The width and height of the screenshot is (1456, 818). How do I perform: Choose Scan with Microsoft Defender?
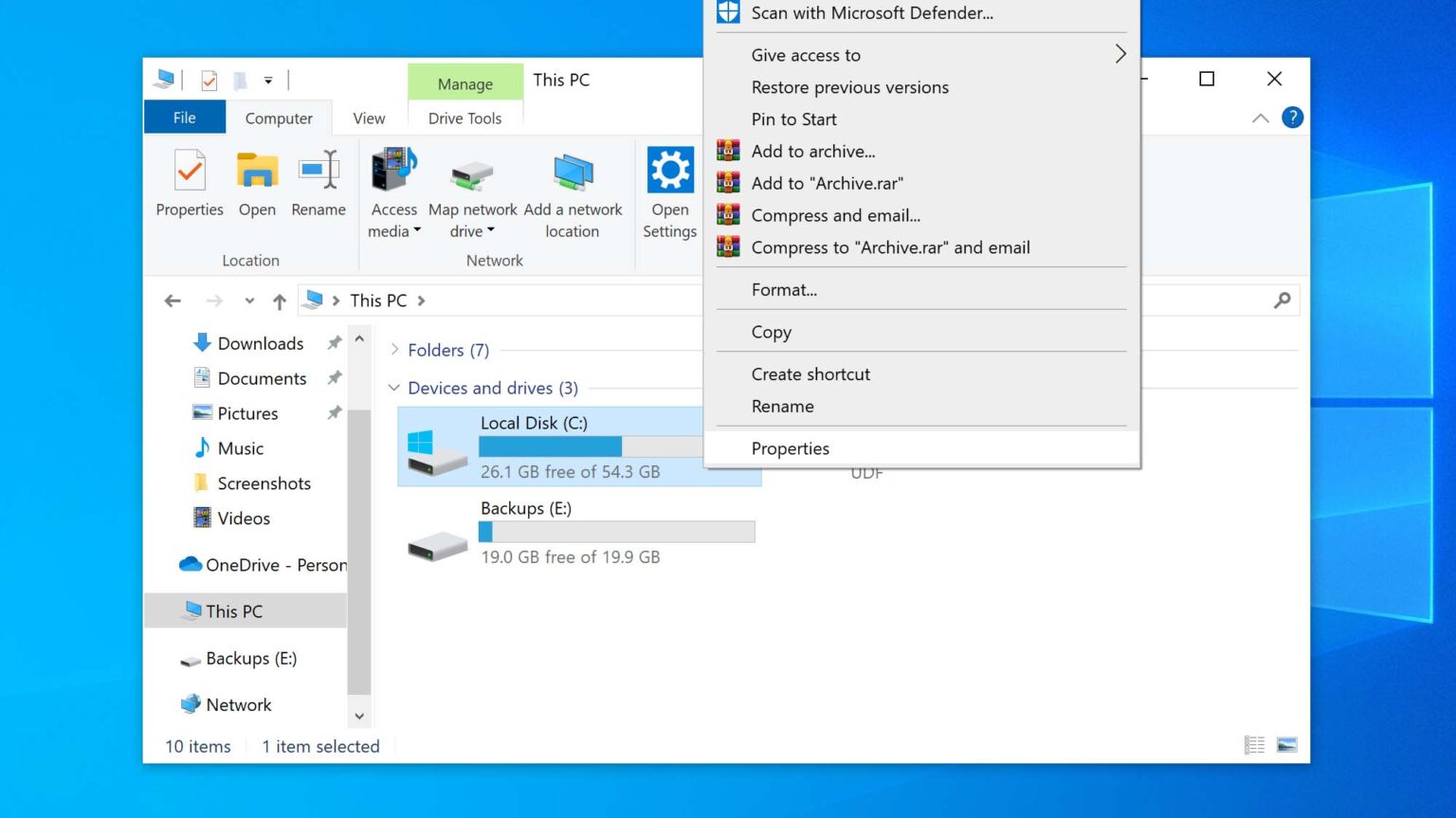coord(871,13)
